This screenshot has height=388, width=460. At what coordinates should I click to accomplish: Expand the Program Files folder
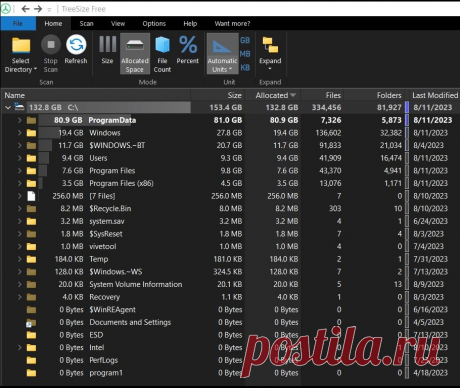[19, 171]
